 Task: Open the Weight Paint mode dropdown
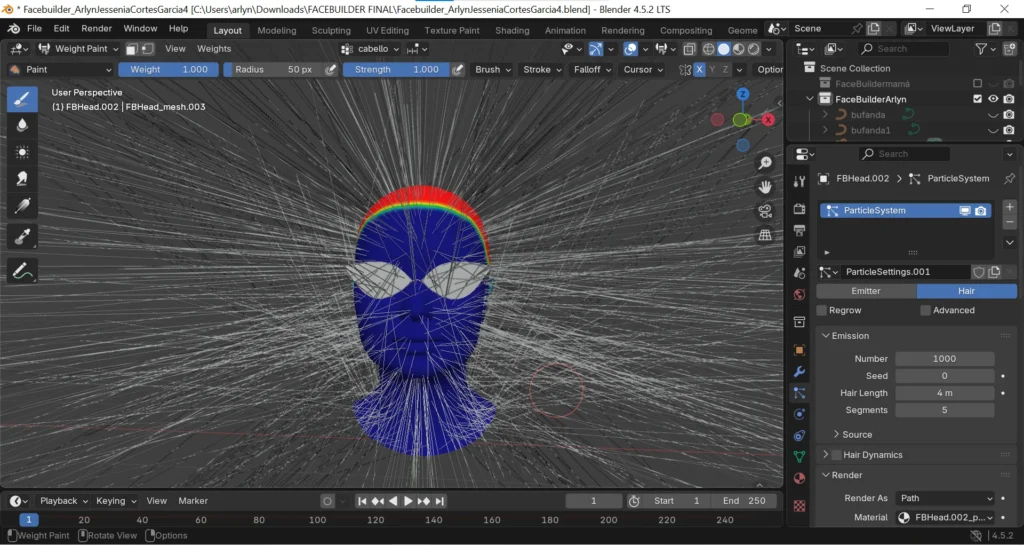[79, 48]
